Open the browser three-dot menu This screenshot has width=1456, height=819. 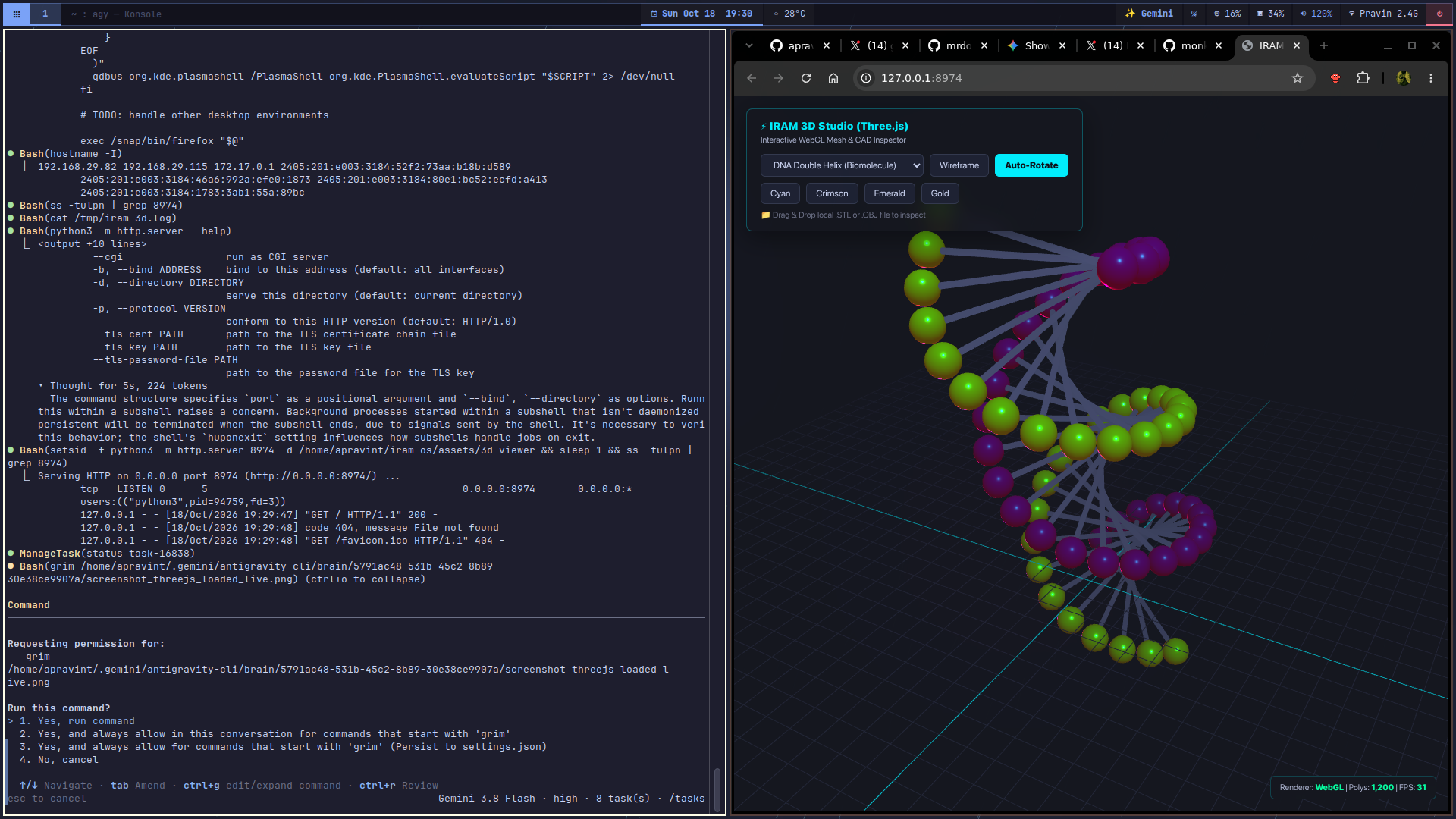(x=1431, y=78)
